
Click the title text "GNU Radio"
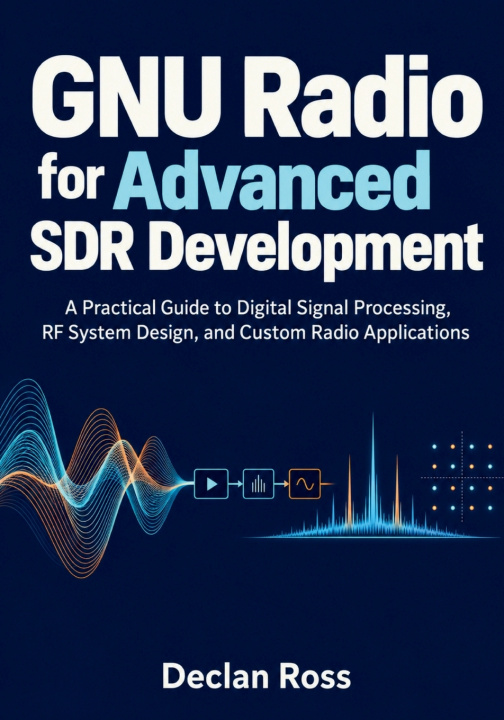[257, 95]
